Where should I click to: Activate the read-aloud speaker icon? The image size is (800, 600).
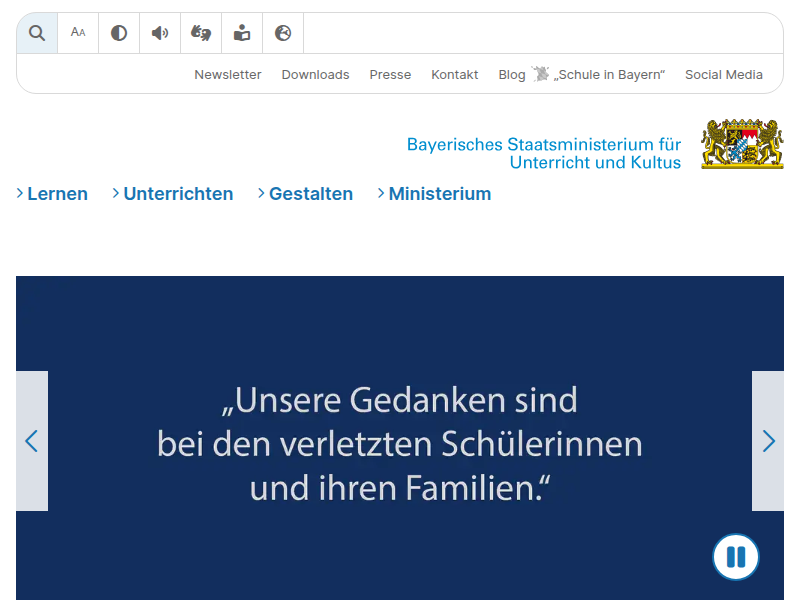tap(160, 33)
